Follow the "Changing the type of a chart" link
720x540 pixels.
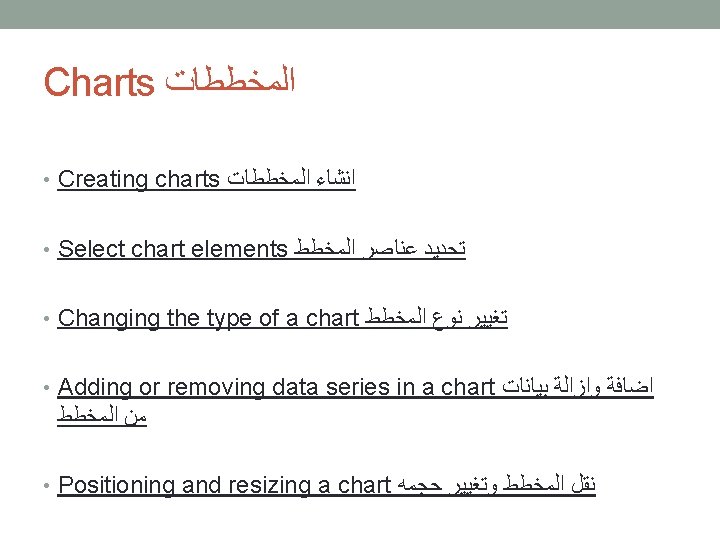[208, 318]
